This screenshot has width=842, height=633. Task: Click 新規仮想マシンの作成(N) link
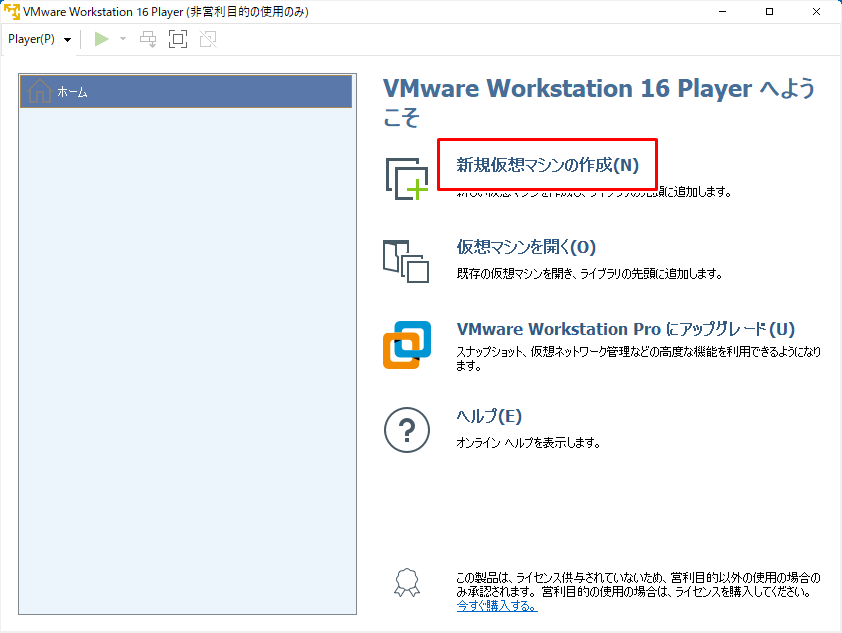(x=547, y=165)
